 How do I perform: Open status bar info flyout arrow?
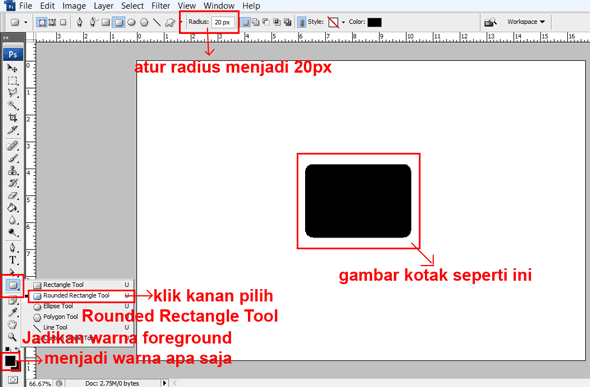(x=164, y=383)
